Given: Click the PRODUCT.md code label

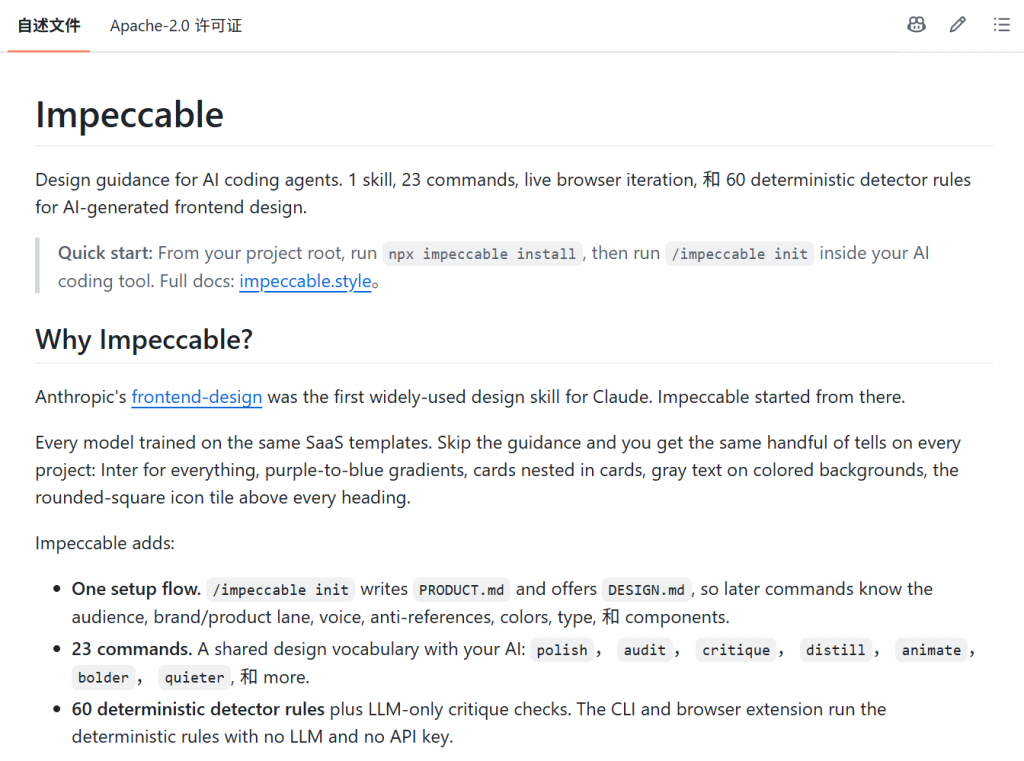Looking at the screenshot, I should 461,590.
